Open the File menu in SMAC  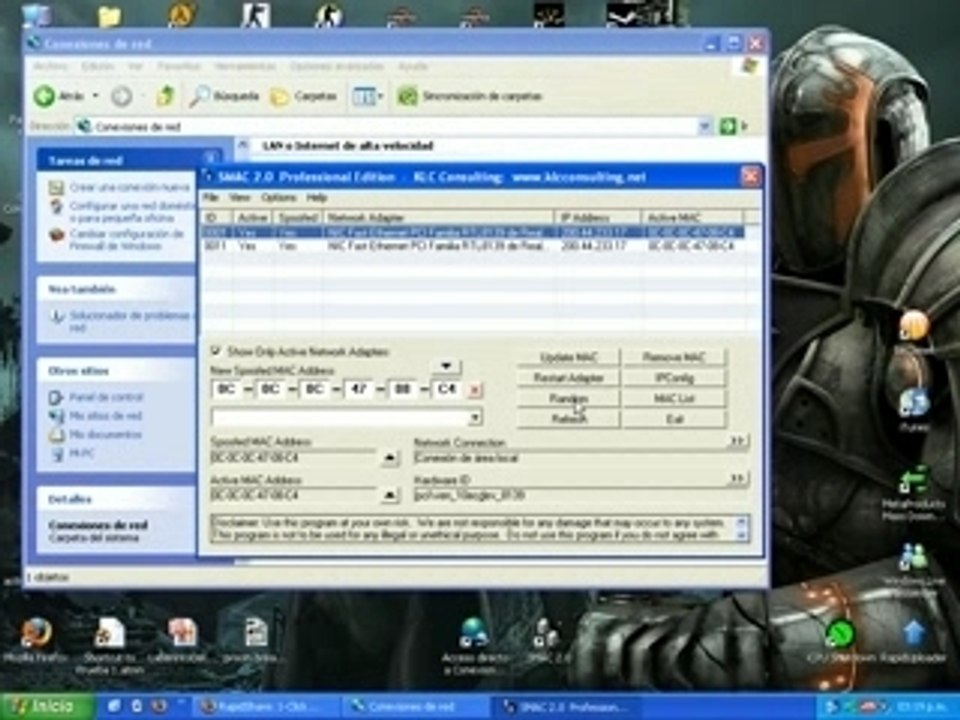click(x=211, y=198)
